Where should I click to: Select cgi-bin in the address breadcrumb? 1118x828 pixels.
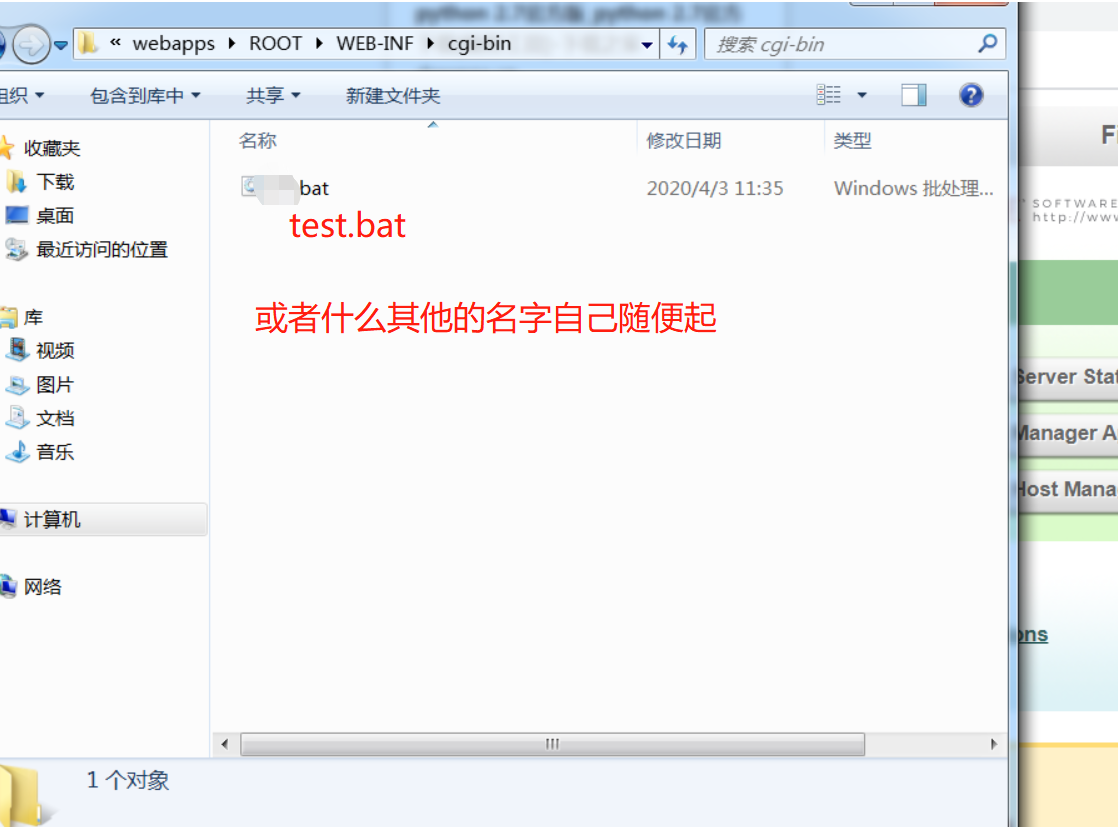click(x=479, y=44)
